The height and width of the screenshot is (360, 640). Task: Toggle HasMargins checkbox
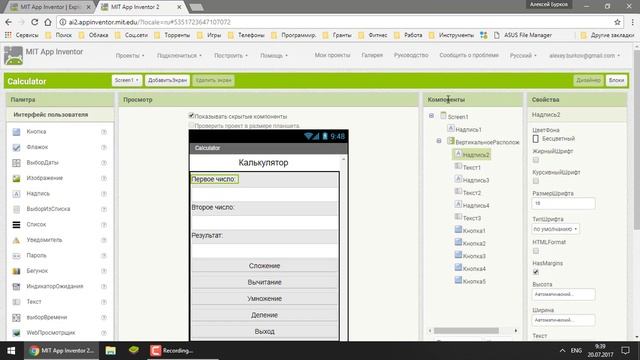click(536, 272)
